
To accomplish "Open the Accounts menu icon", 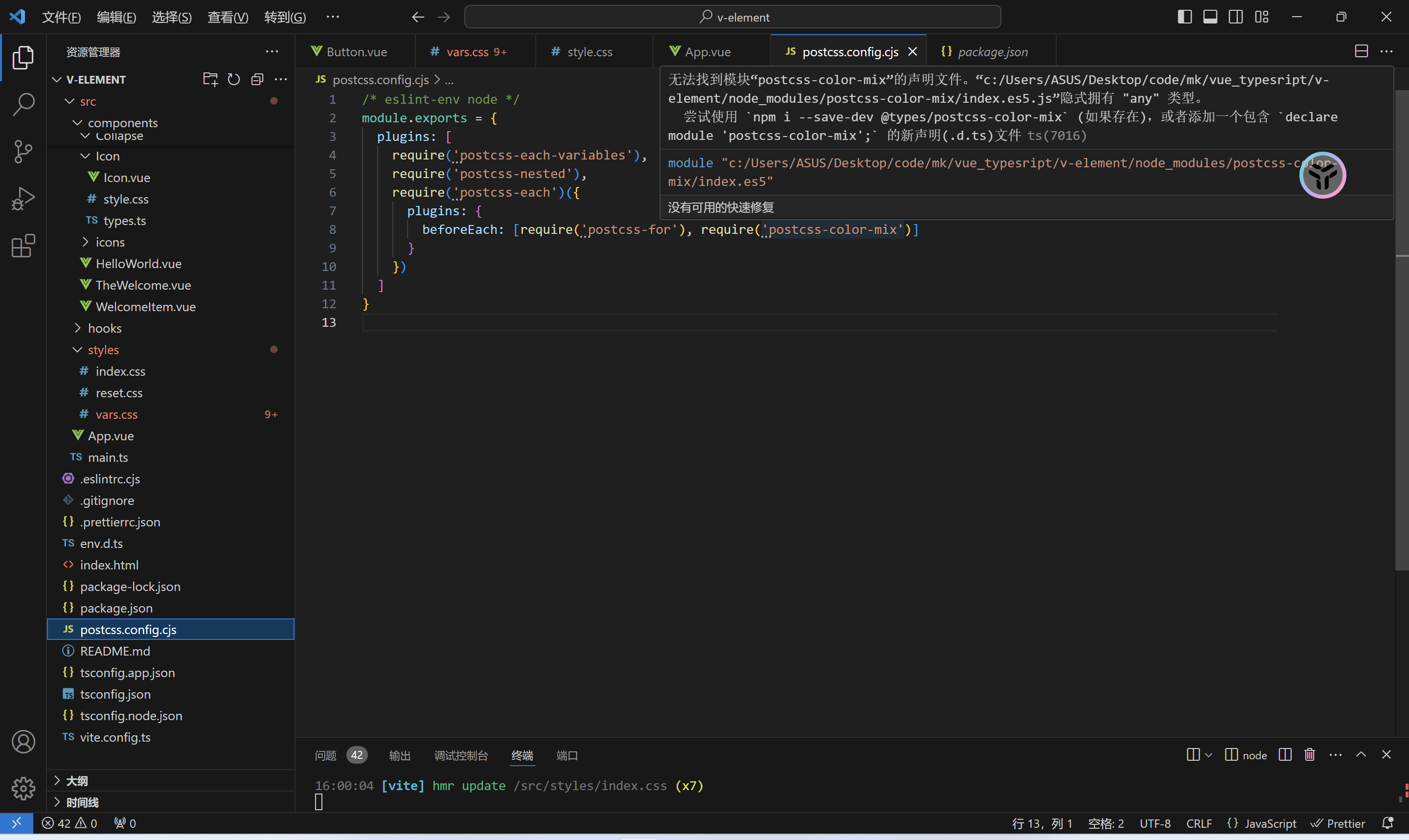I will (x=23, y=742).
